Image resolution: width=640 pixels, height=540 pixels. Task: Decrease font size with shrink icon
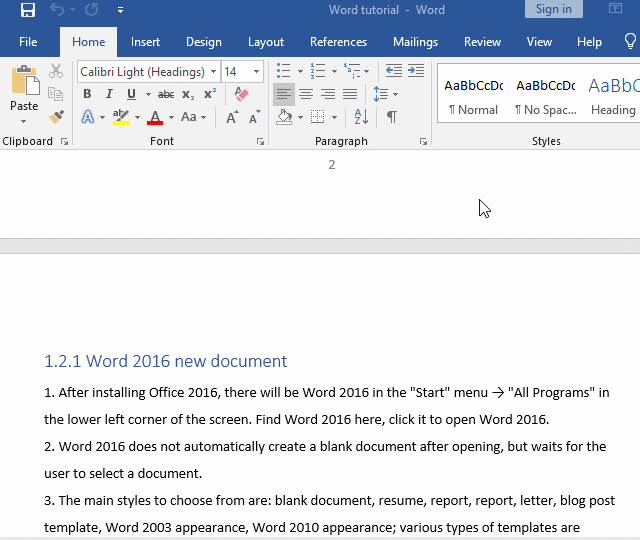254,118
